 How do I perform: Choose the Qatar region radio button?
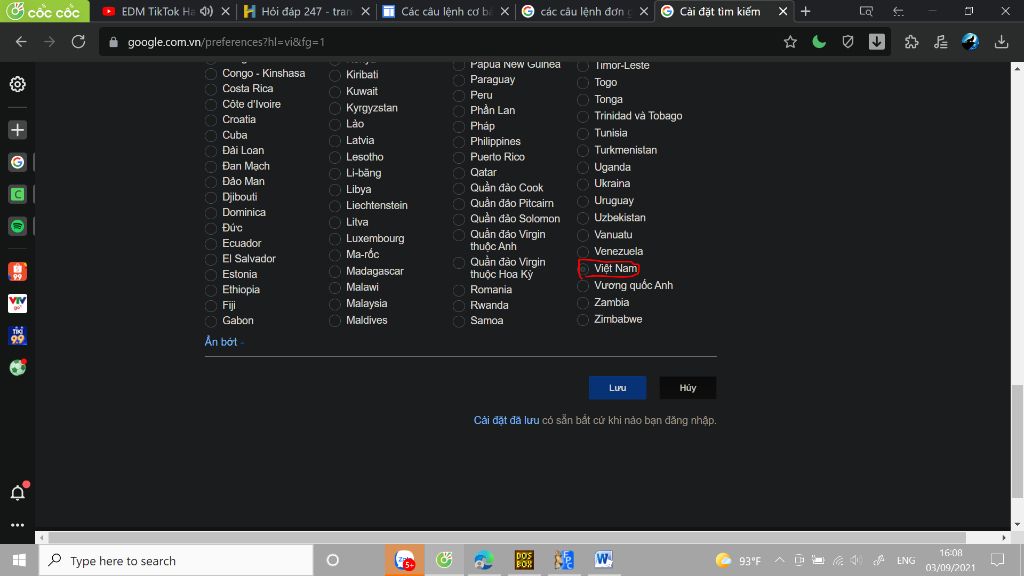pyautogui.click(x=459, y=172)
